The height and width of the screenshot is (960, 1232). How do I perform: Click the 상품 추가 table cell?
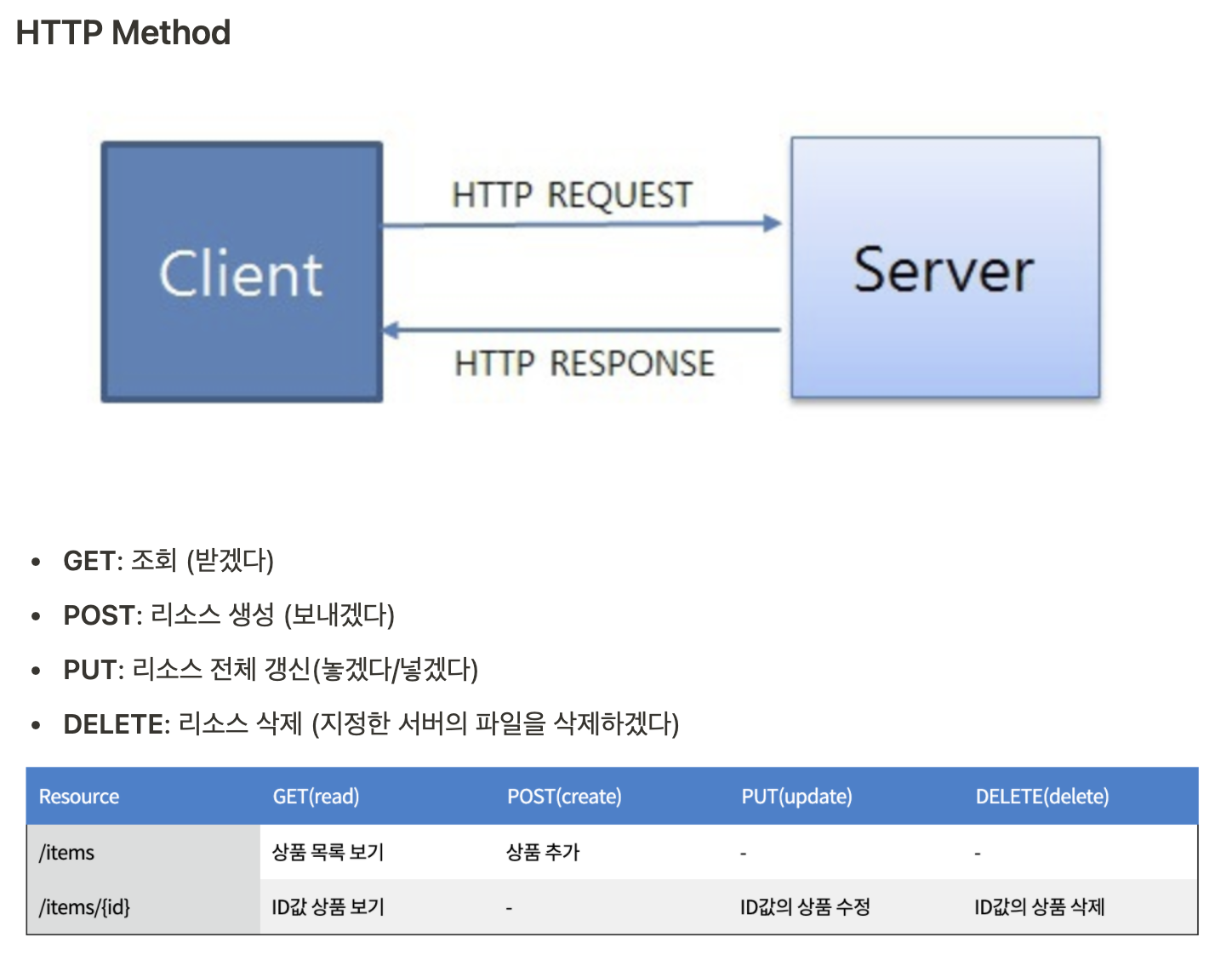point(543,853)
